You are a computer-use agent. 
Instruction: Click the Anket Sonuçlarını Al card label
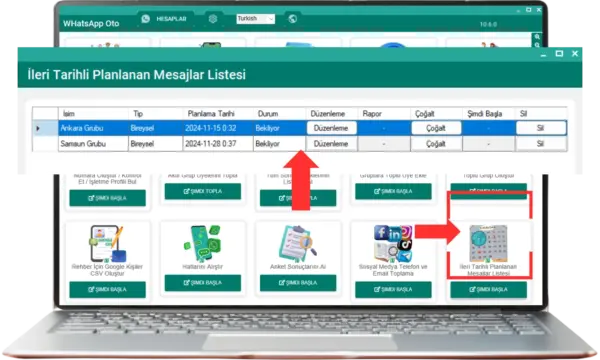298,267
